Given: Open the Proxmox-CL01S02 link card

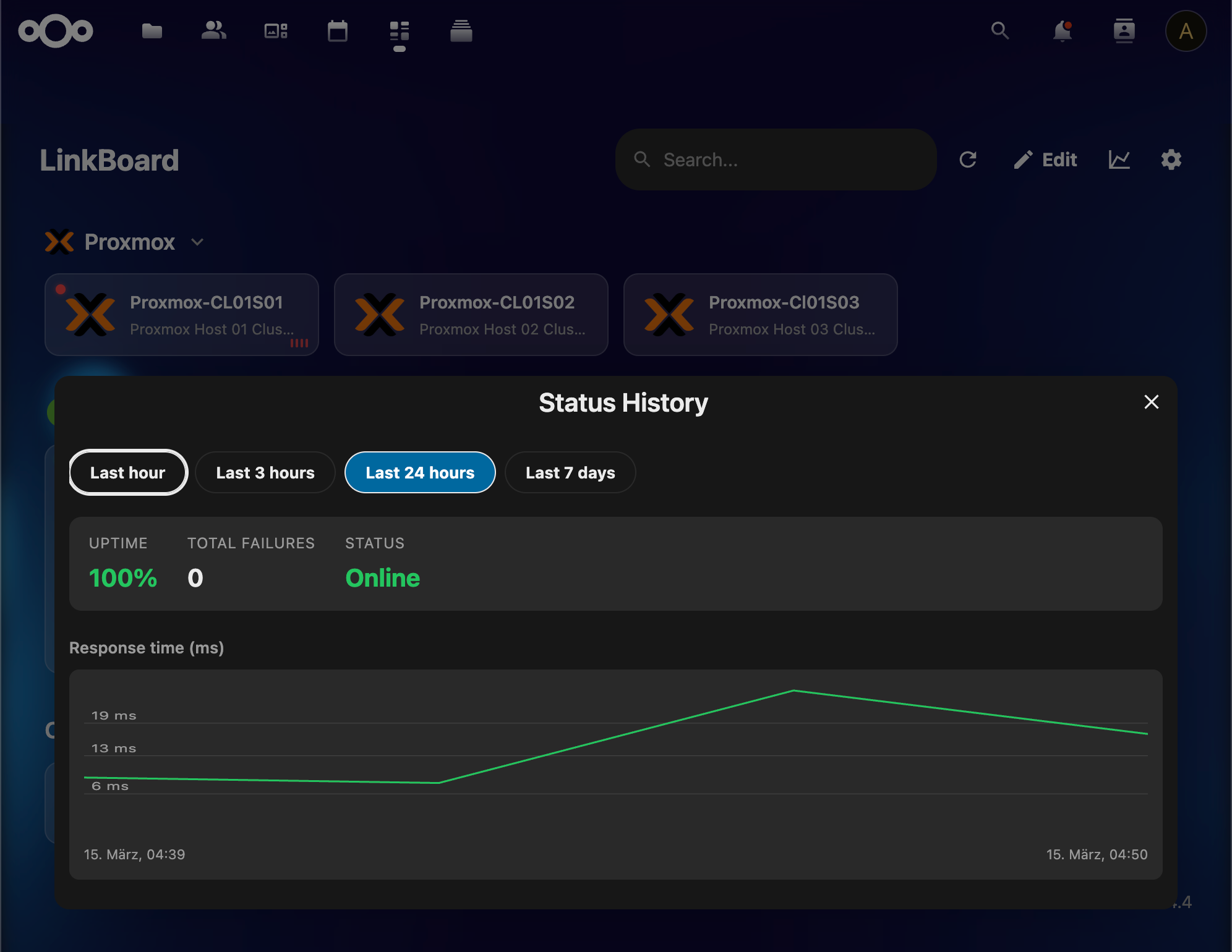Looking at the screenshot, I should pyautogui.click(x=471, y=315).
